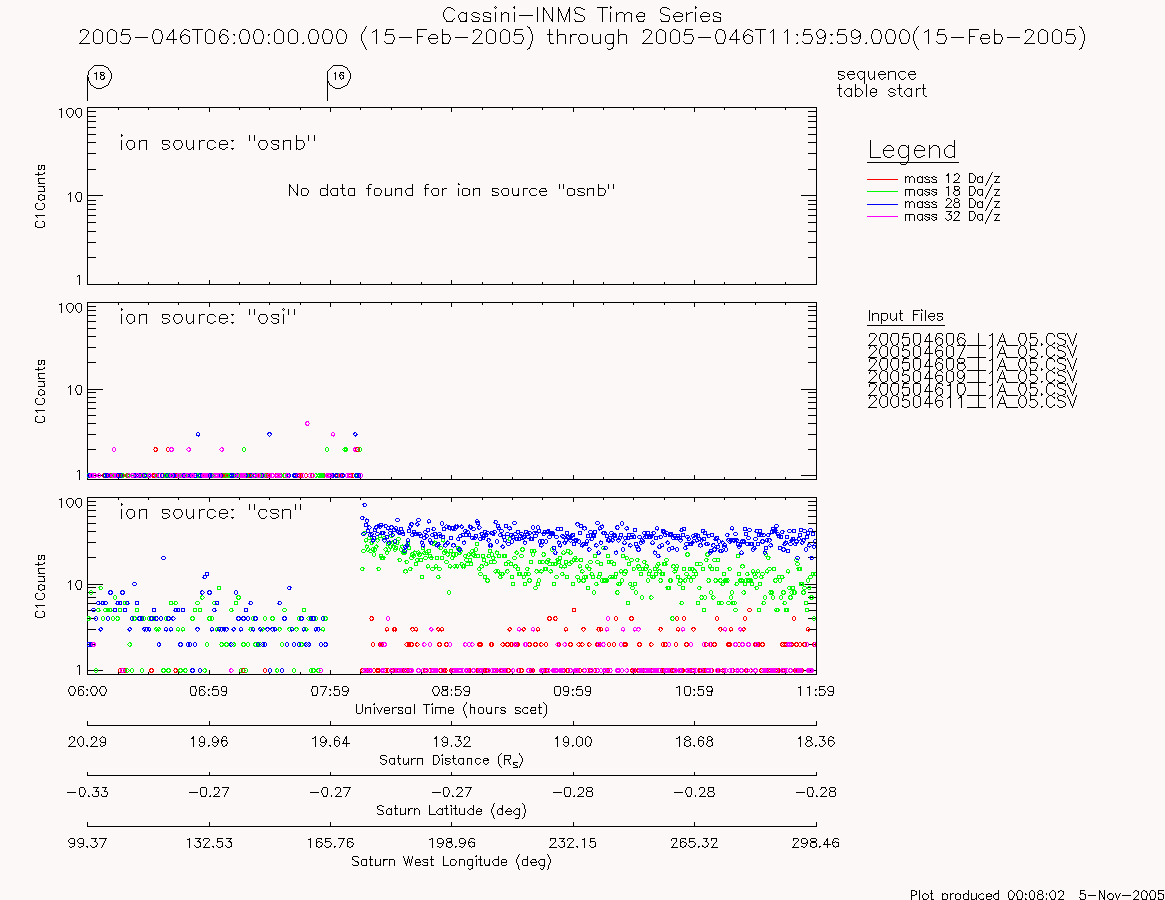Image resolution: width=1165 pixels, height=900 pixels.
Task: Click the blue mass 28 Da/z legend line
Action: [883, 204]
